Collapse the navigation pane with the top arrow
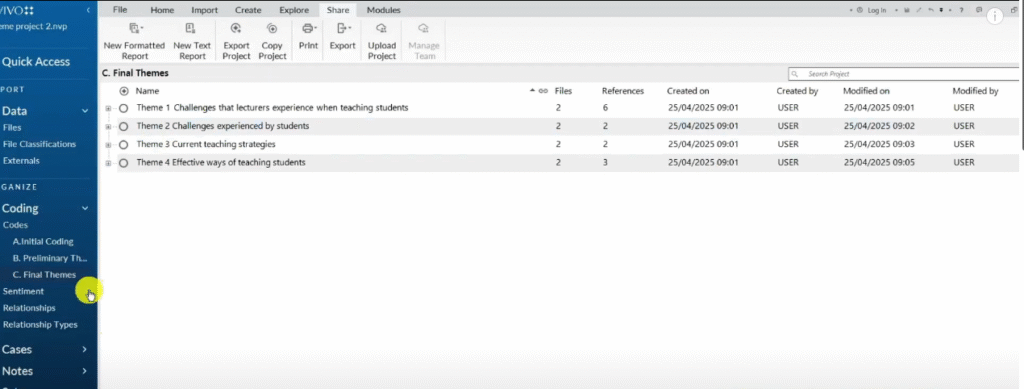Image resolution: width=1024 pixels, height=389 pixels. pyautogui.click(x=88, y=10)
